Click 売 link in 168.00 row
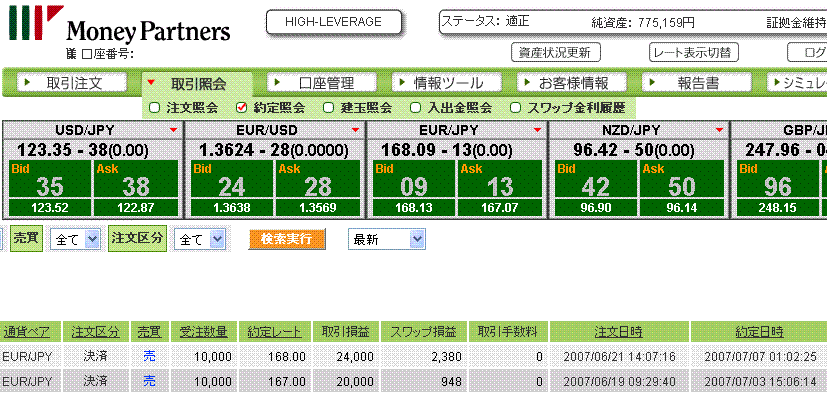 [150, 356]
